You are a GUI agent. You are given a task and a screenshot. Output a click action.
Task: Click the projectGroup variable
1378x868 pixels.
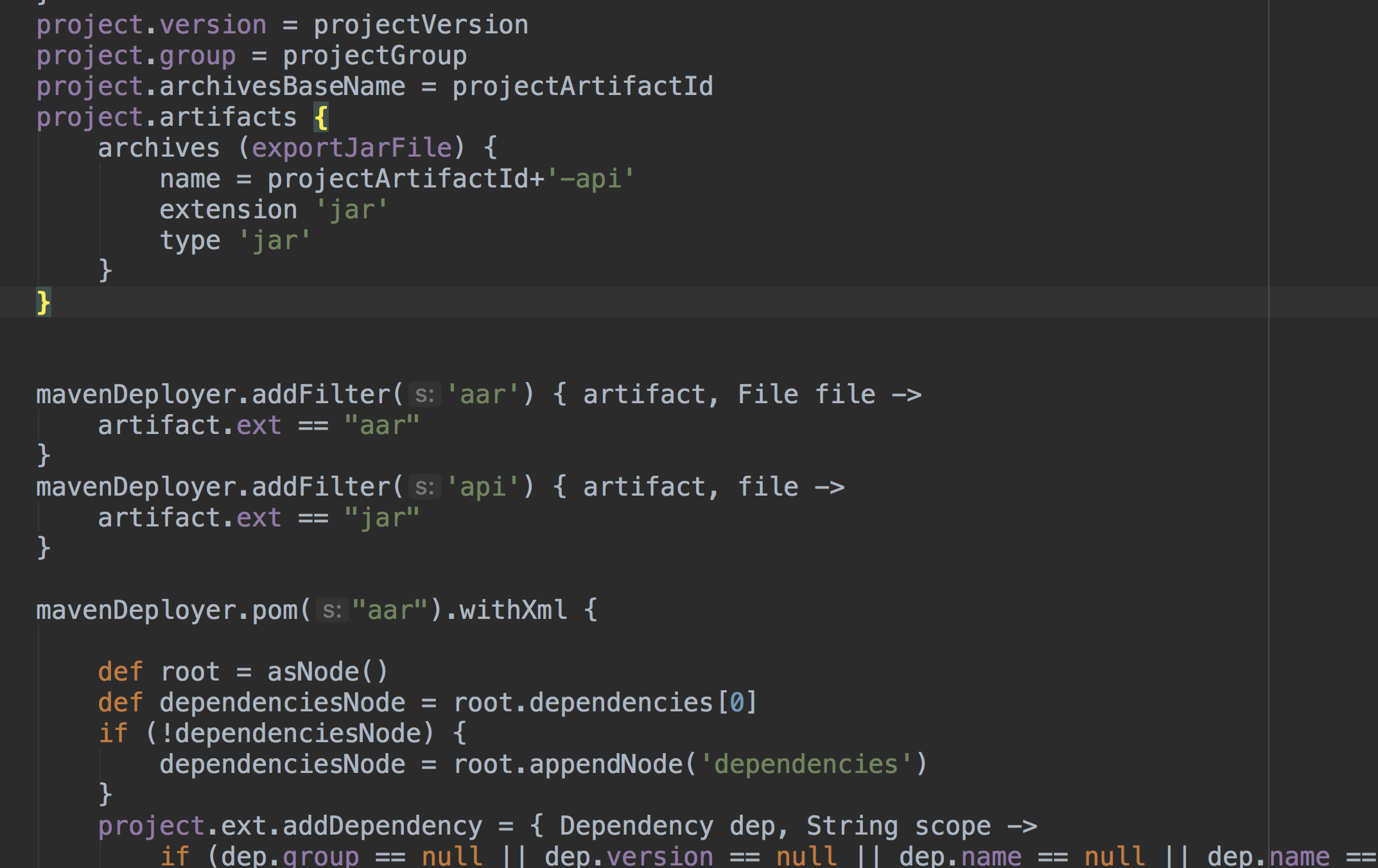tap(374, 56)
